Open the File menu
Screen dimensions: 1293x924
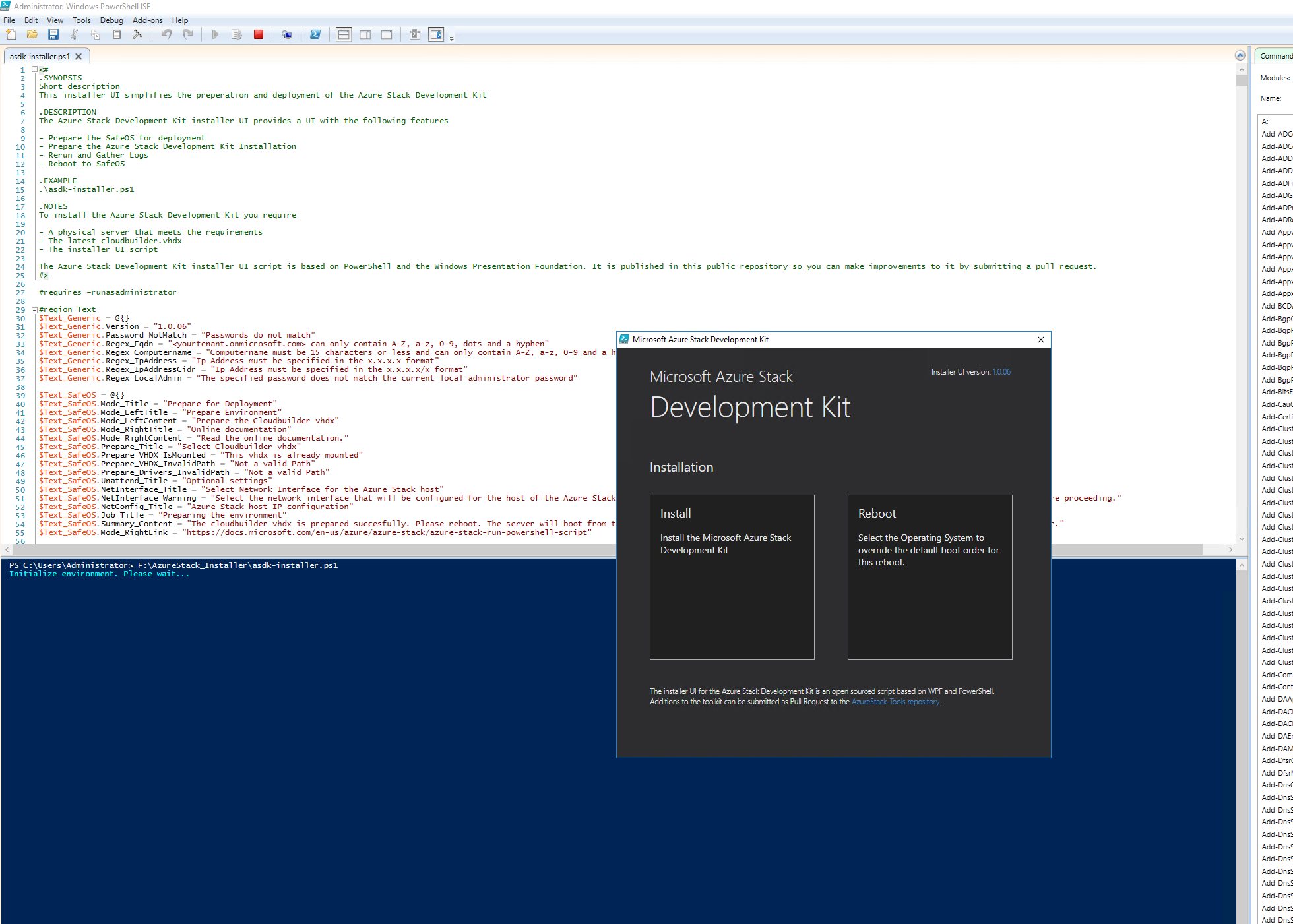pyautogui.click(x=9, y=20)
